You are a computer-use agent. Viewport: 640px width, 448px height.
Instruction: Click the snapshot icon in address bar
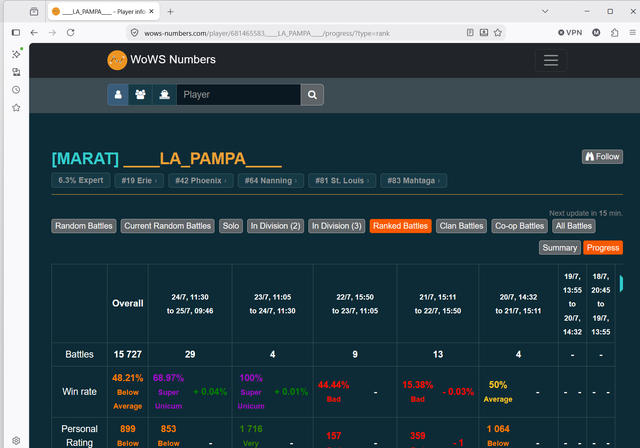[484, 33]
